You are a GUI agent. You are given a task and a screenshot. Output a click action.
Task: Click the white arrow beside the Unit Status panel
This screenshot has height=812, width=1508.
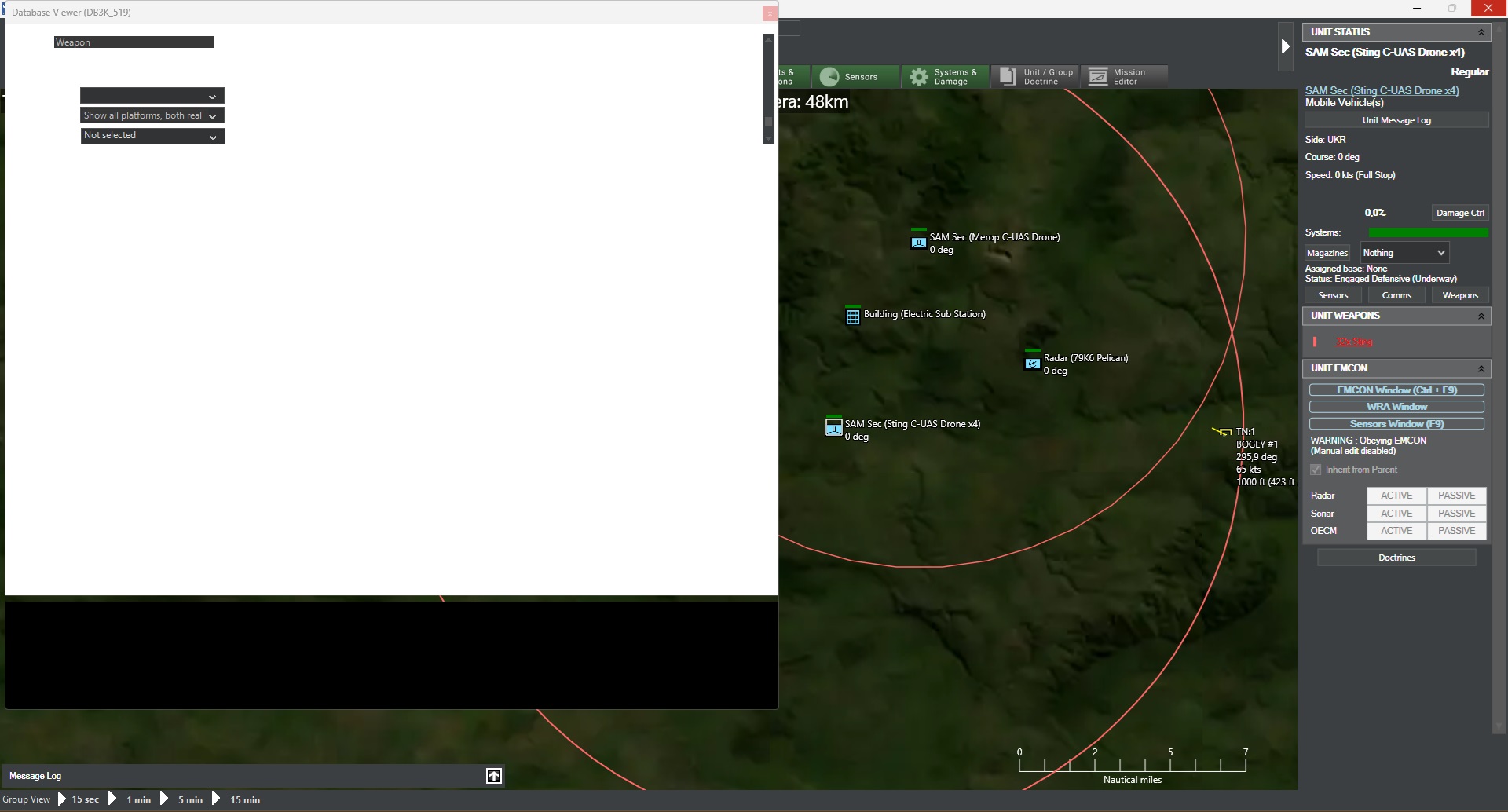click(1286, 46)
